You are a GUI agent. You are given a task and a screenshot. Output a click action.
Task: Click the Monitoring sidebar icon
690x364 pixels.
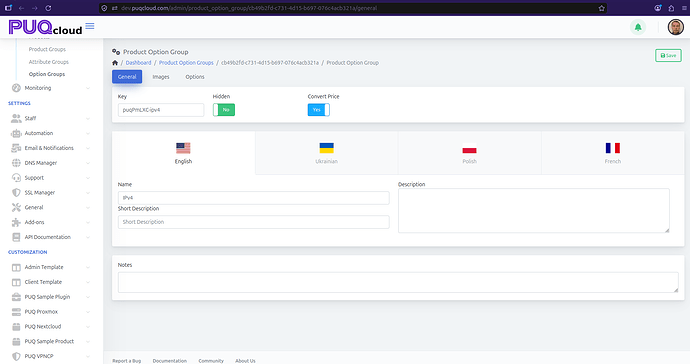click(x=16, y=88)
